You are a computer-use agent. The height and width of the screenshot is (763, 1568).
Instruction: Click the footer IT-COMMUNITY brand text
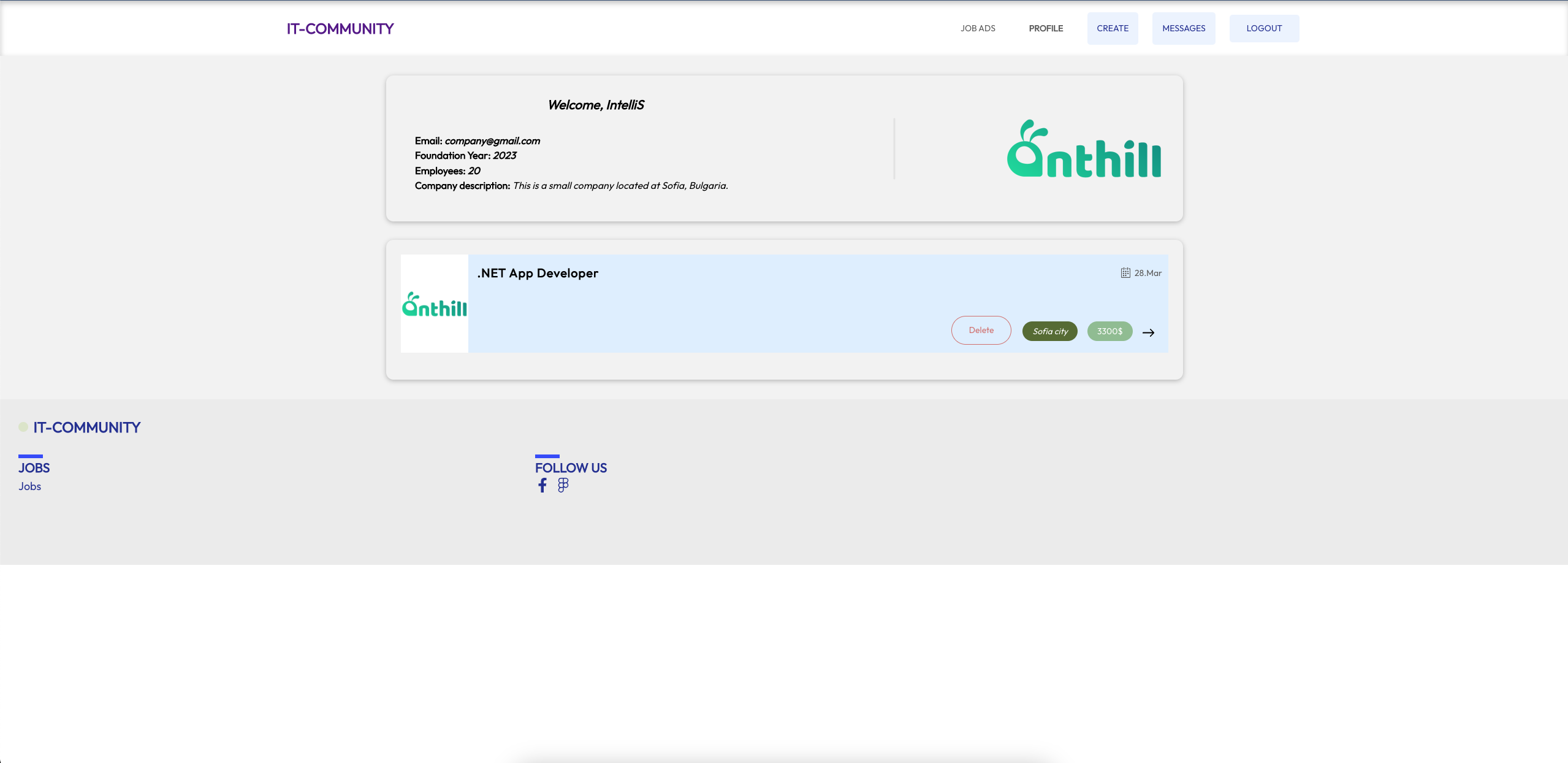pyautogui.click(x=87, y=428)
